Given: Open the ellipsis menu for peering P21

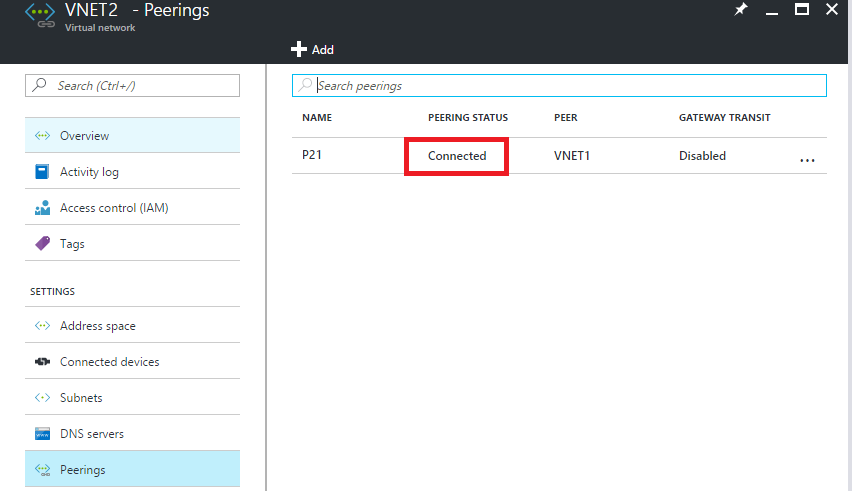Looking at the screenshot, I should [x=807, y=160].
